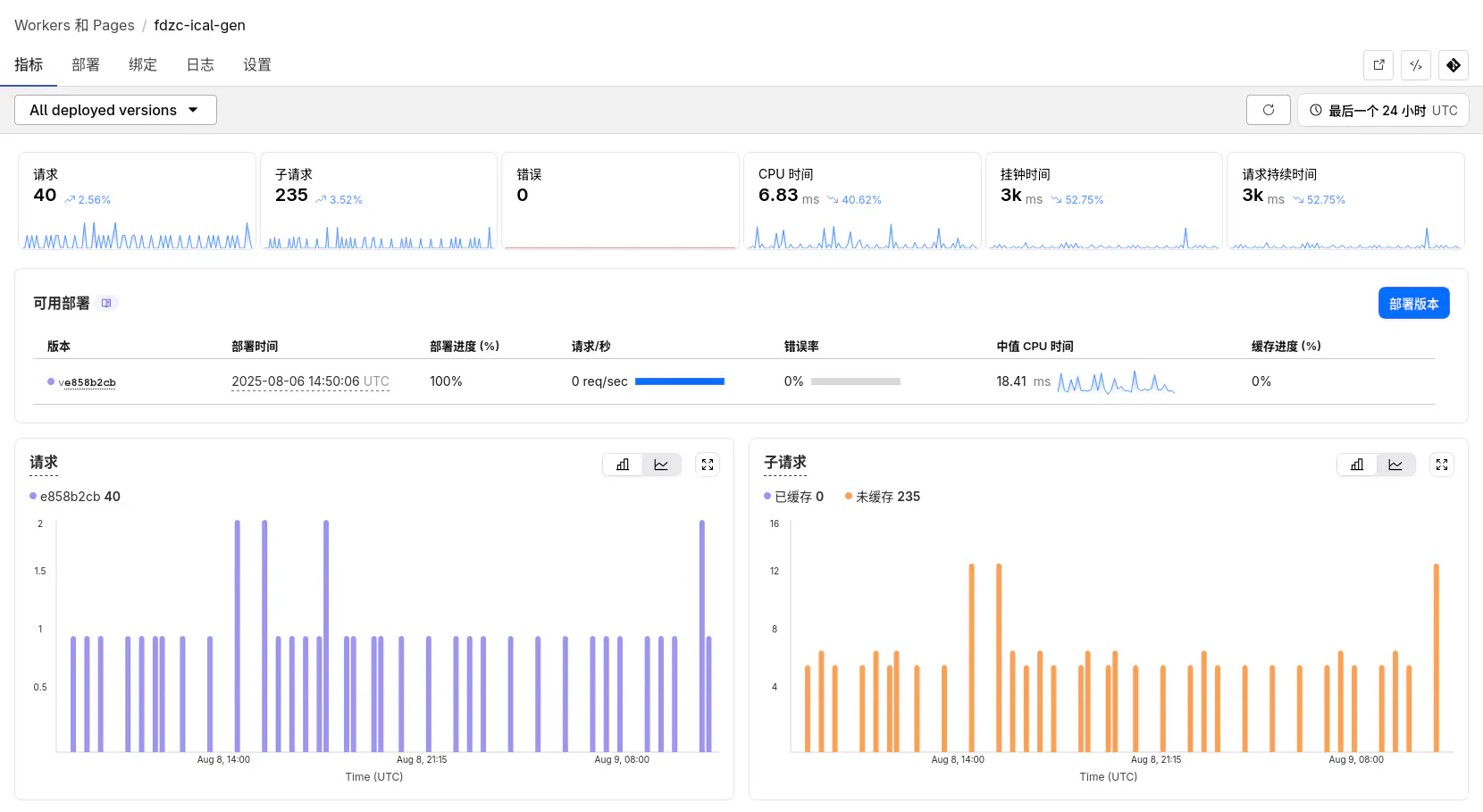
Task: Open the ve858b2cb version link
Action: (88, 382)
